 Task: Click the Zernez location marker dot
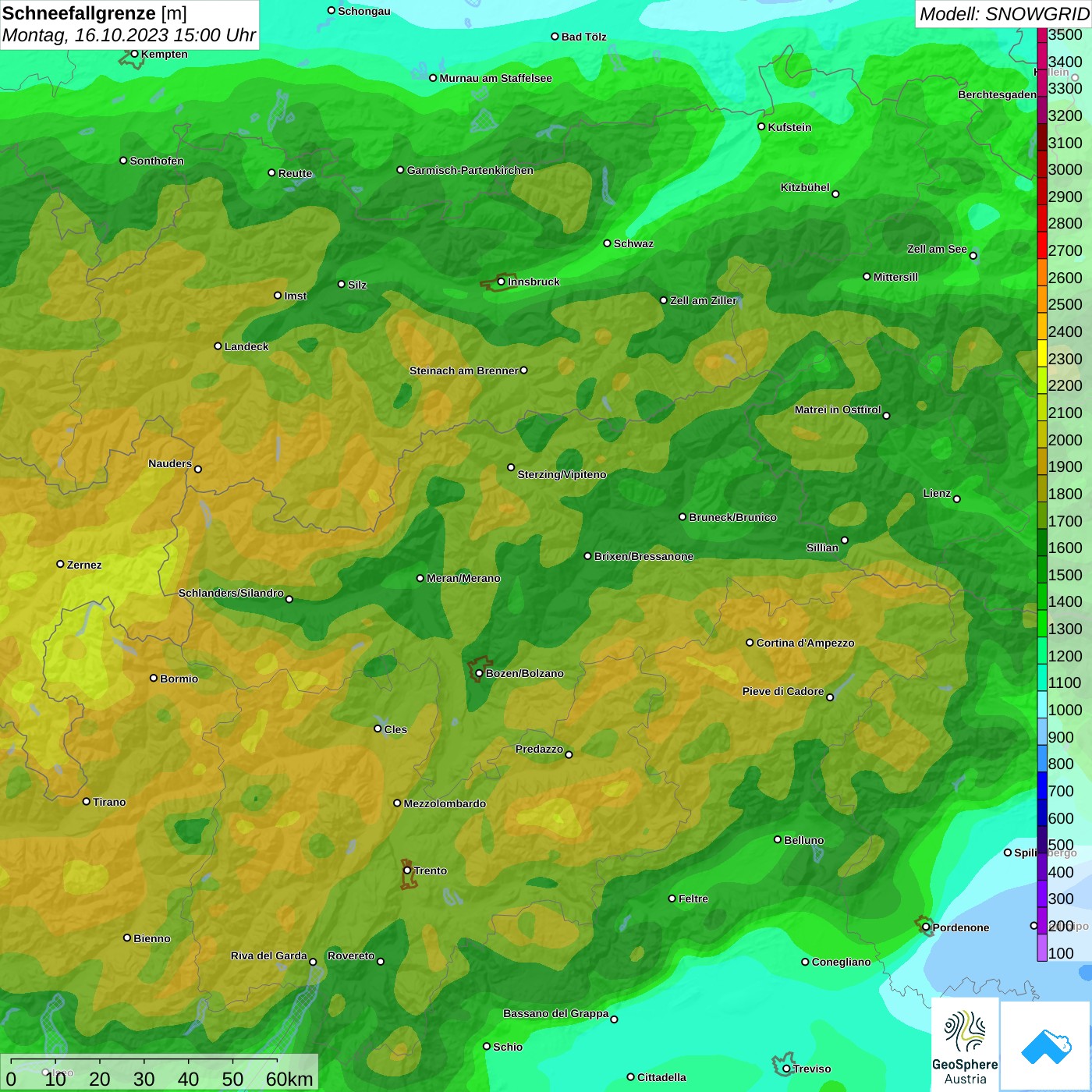(x=60, y=564)
